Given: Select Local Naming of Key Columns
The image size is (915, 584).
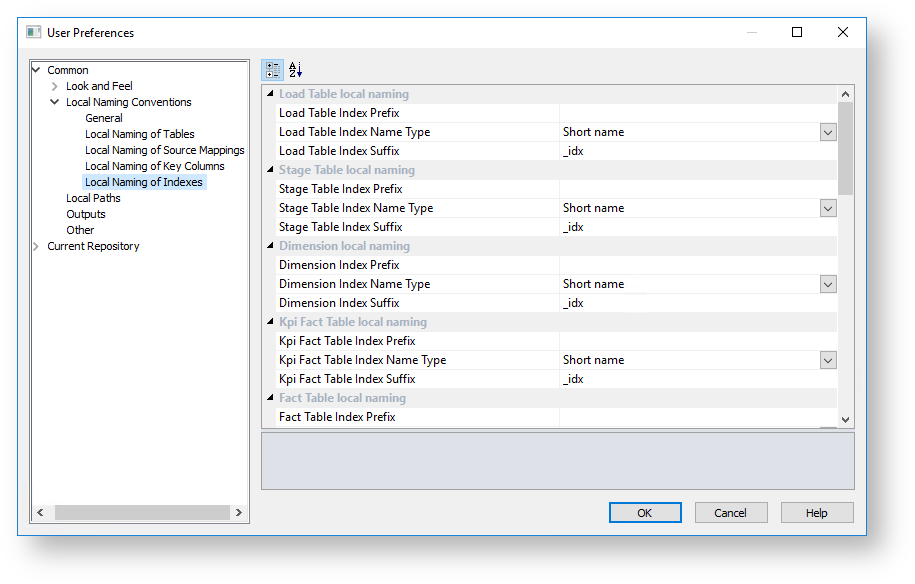Looking at the screenshot, I should [x=154, y=166].
